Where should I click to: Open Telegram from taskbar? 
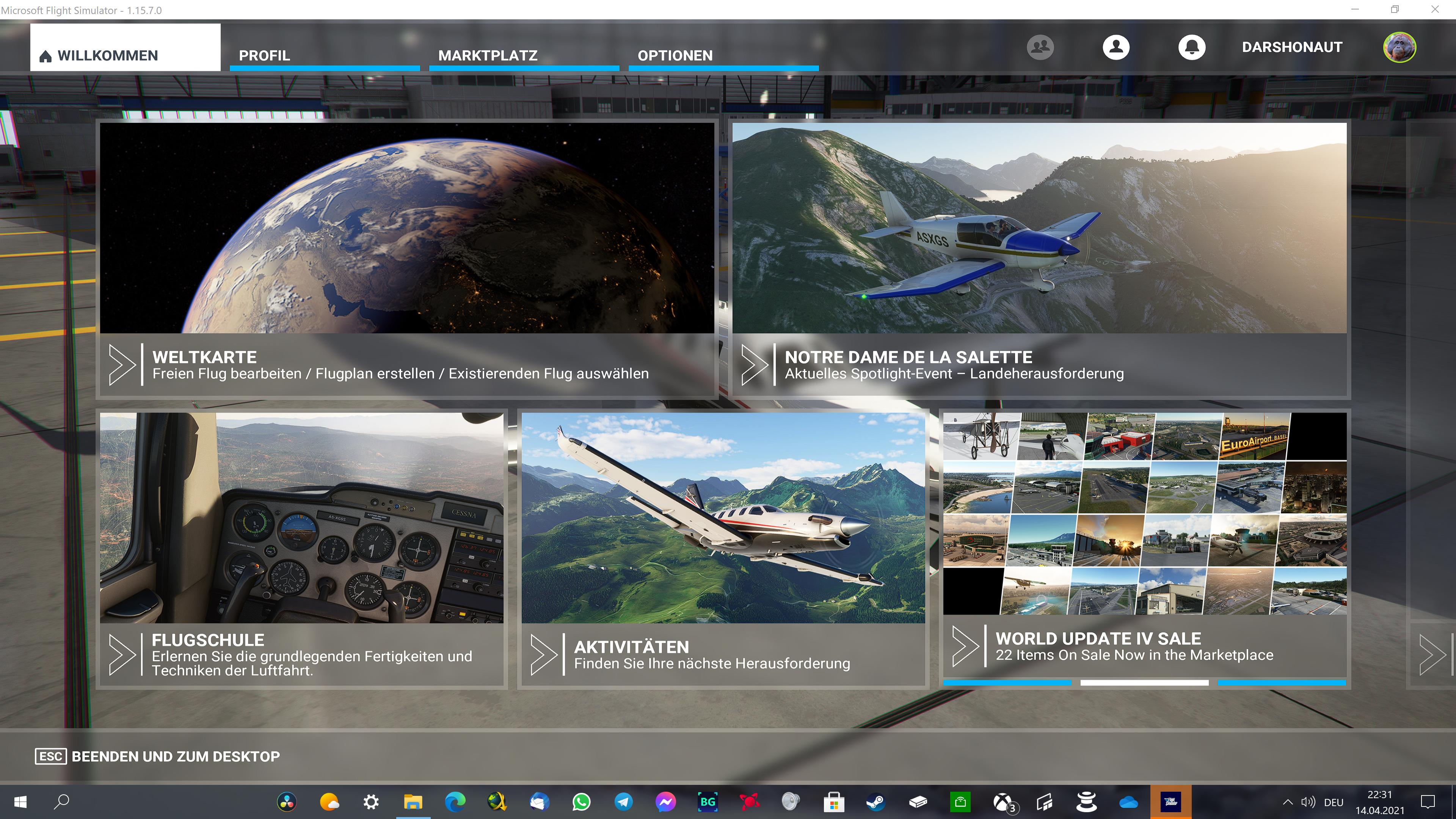tap(623, 802)
